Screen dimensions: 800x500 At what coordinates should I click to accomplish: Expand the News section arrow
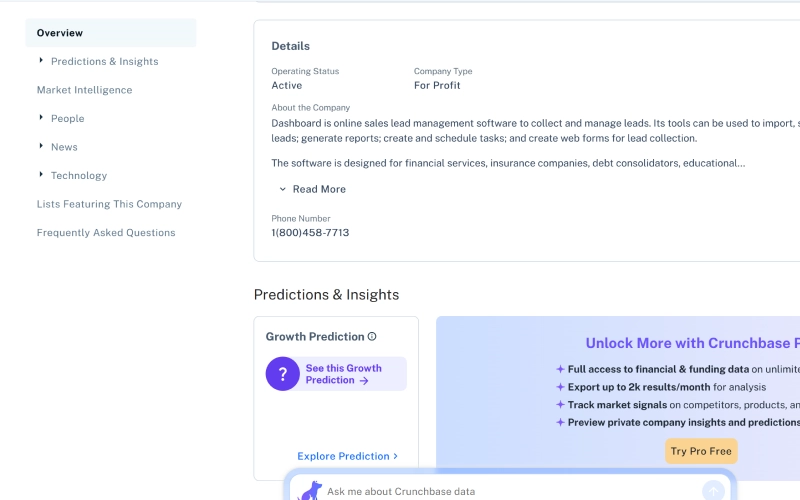click(41, 147)
